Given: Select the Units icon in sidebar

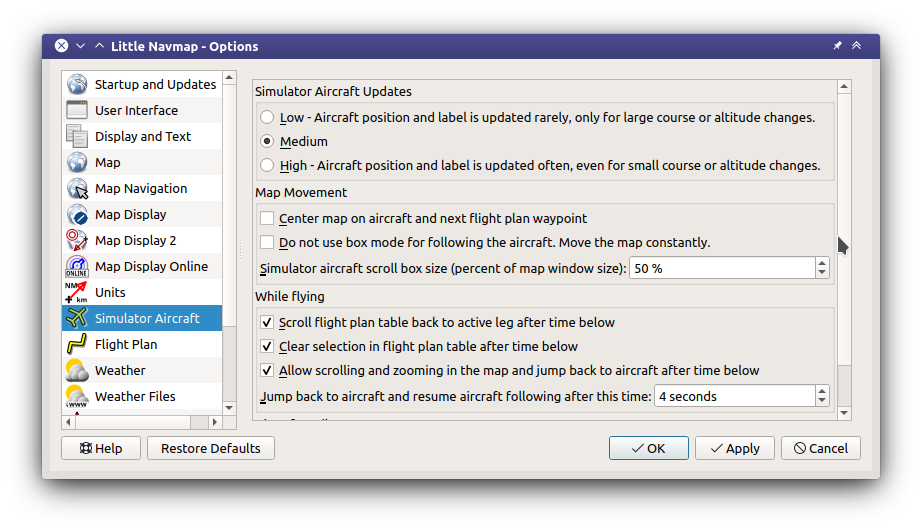Looking at the screenshot, I should [77, 292].
